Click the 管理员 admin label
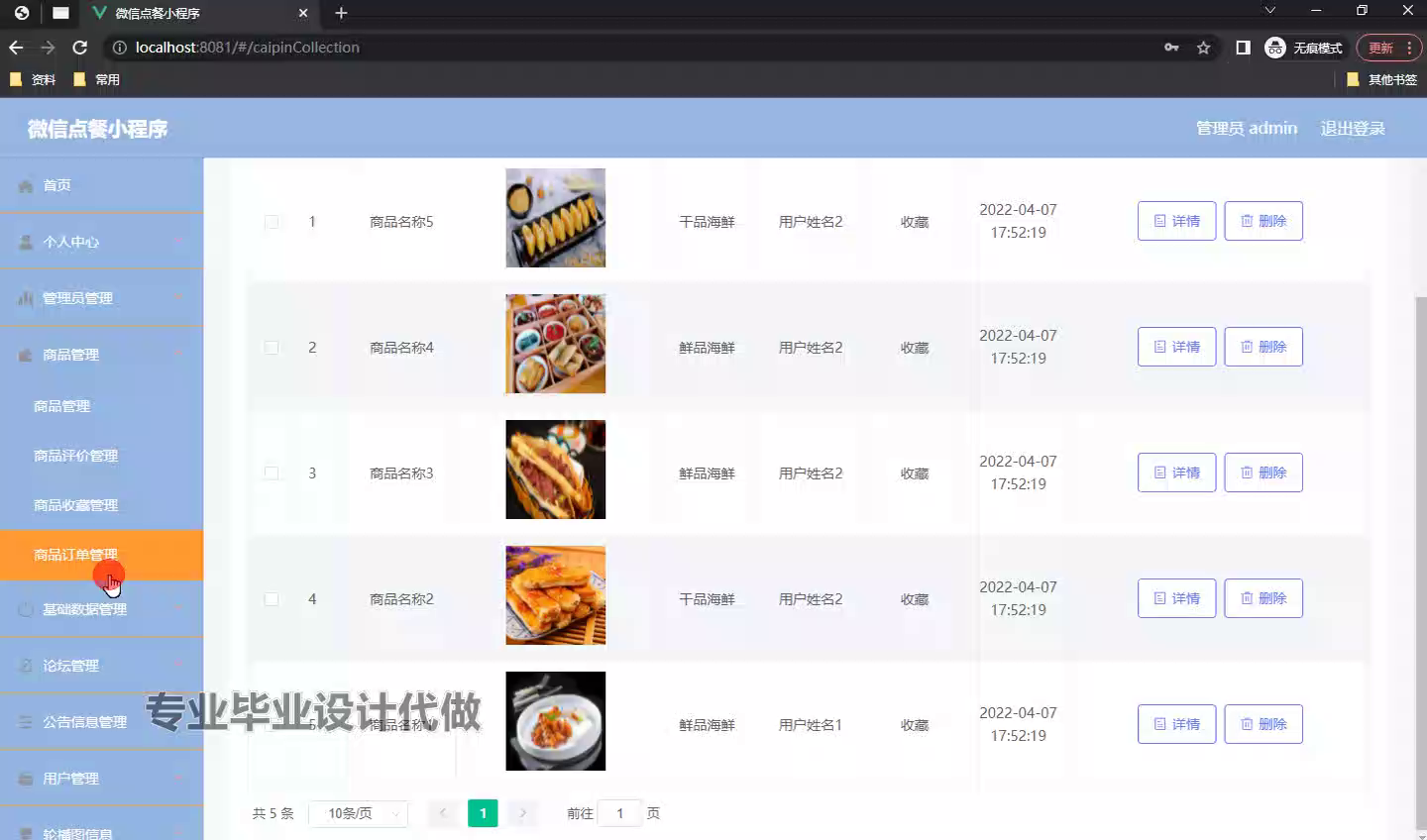 click(1247, 129)
